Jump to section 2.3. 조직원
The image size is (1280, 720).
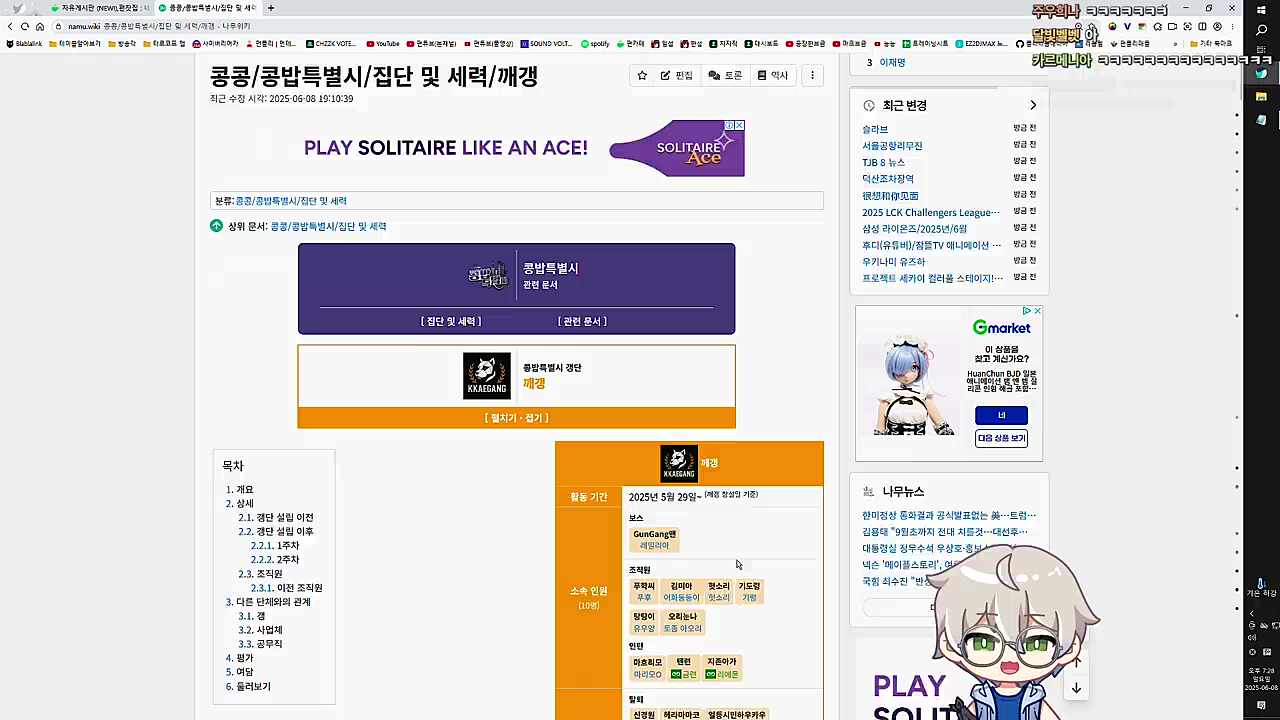point(270,574)
